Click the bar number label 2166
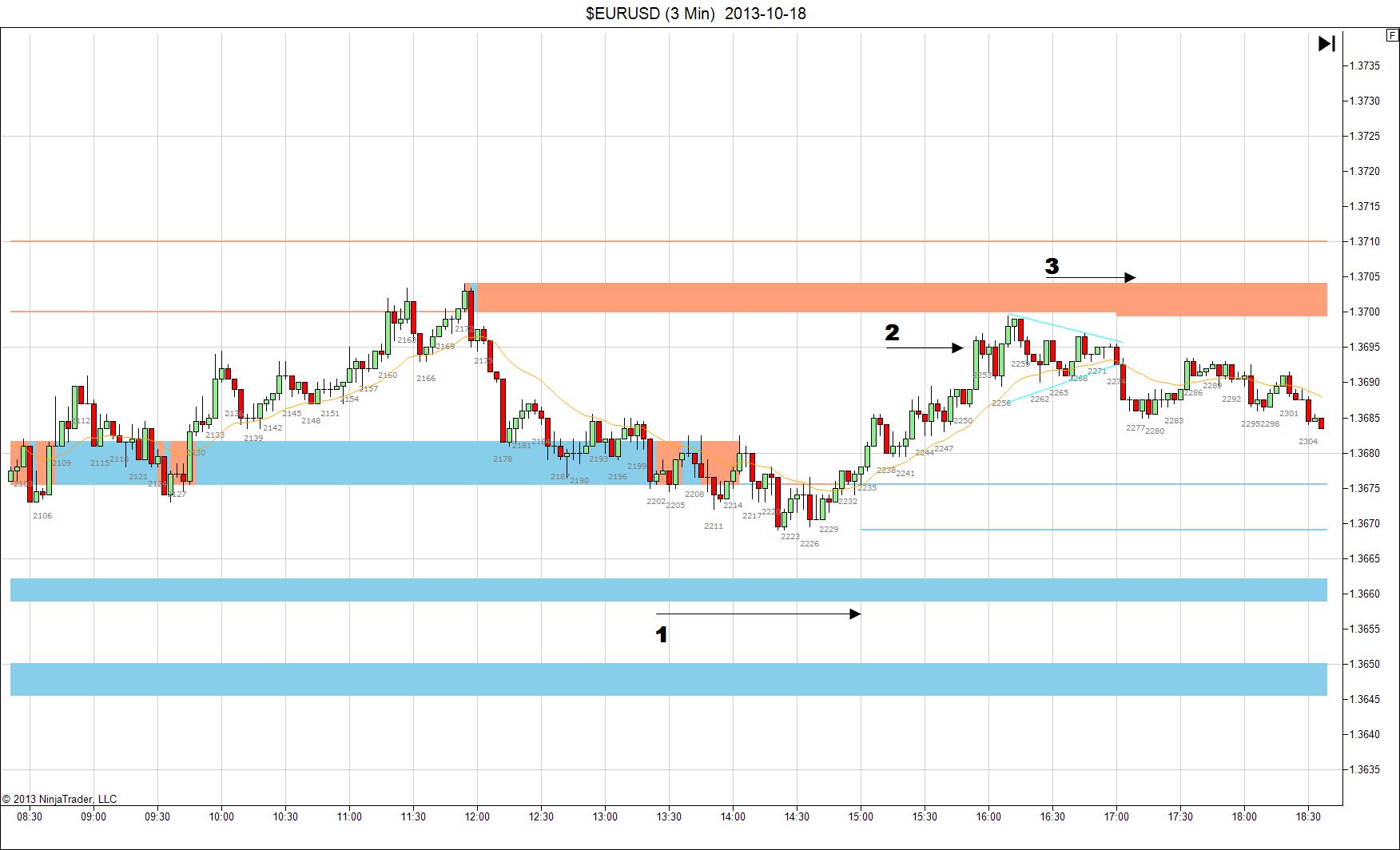The width and height of the screenshot is (1400, 850). click(x=426, y=379)
